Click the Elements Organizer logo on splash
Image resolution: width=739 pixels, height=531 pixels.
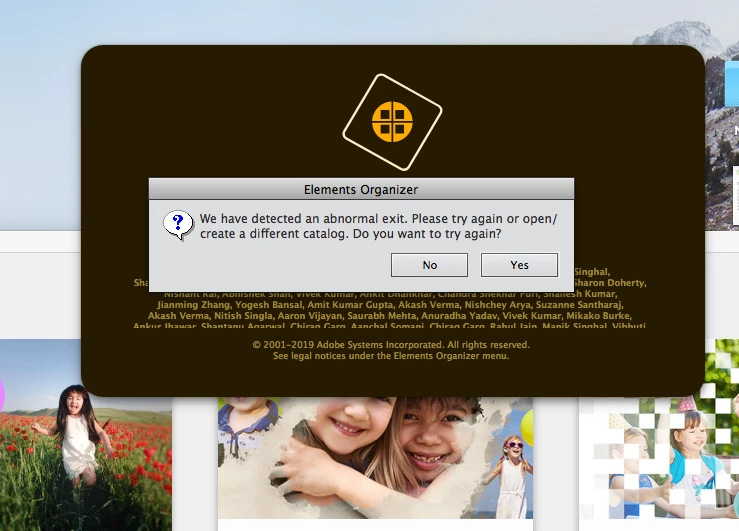pos(392,122)
